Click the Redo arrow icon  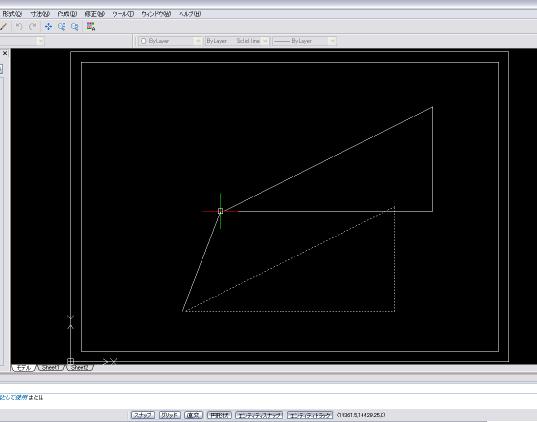tap(33, 27)
